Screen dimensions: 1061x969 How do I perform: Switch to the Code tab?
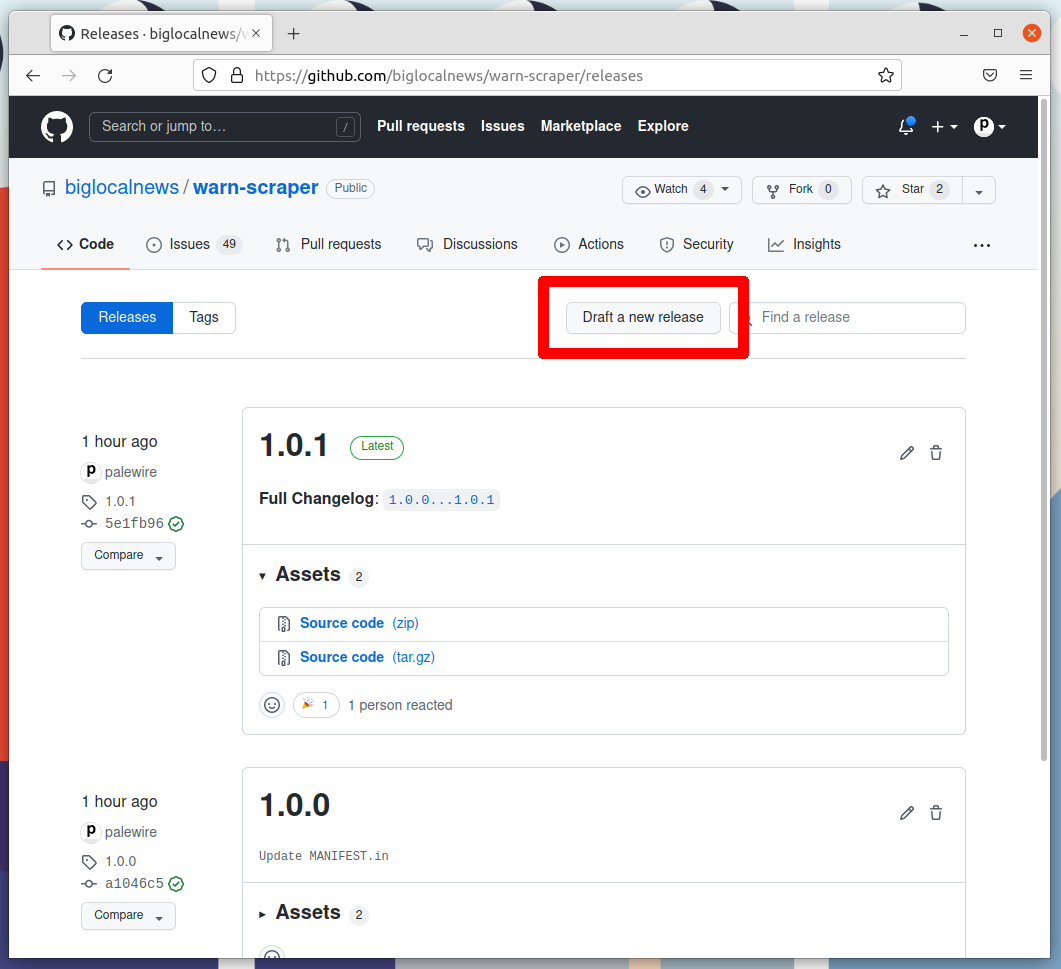(85, 244)
